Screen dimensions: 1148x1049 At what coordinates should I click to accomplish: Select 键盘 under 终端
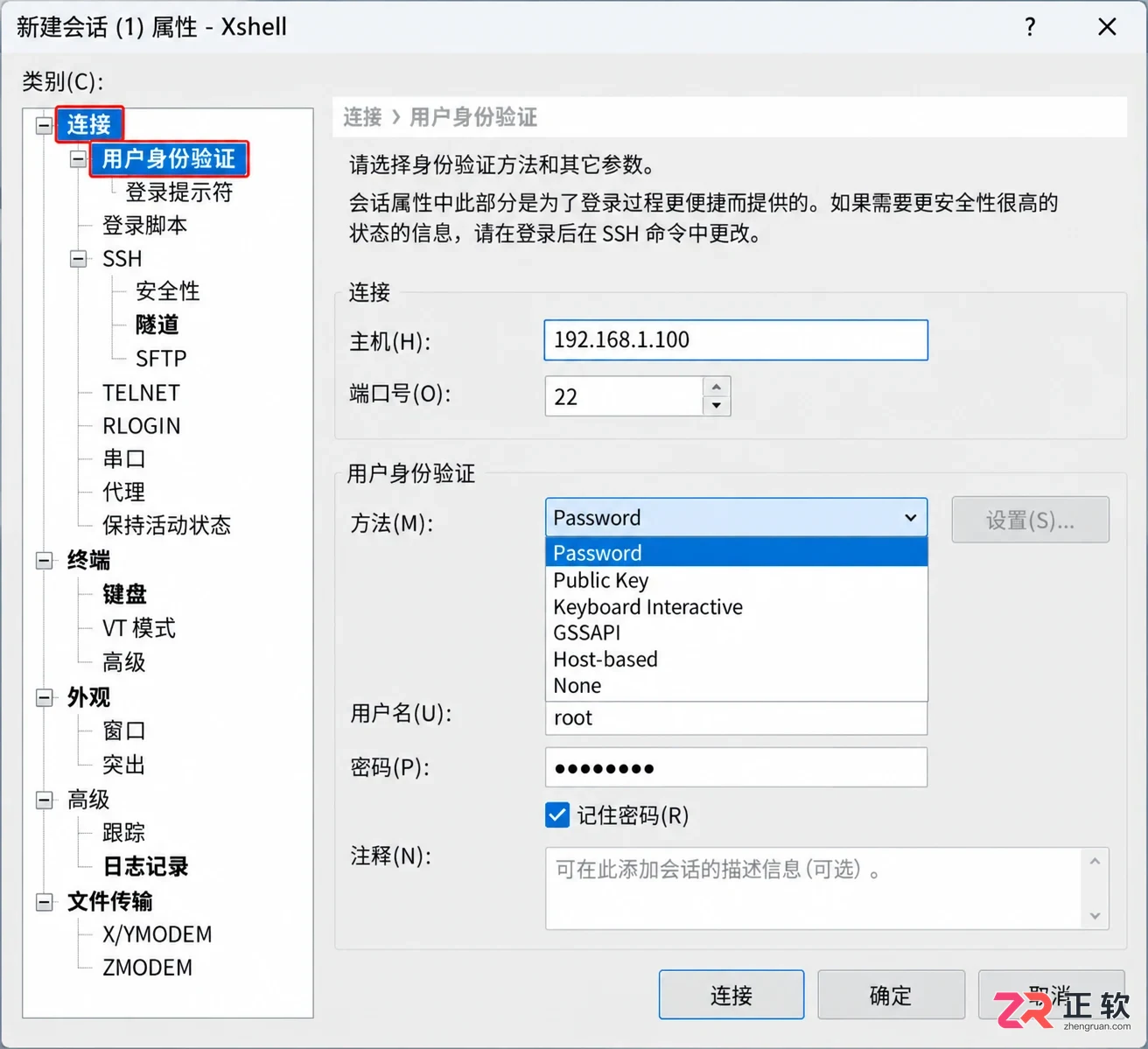(x=124, y=595)
